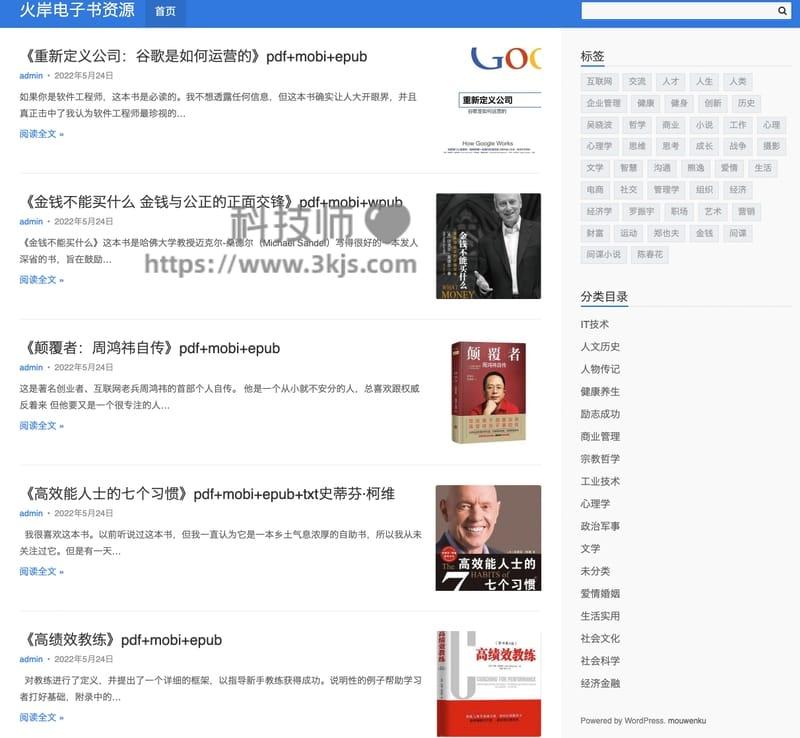
Task: Select the 吴晓波 tag
Action: tap(599, 125)
